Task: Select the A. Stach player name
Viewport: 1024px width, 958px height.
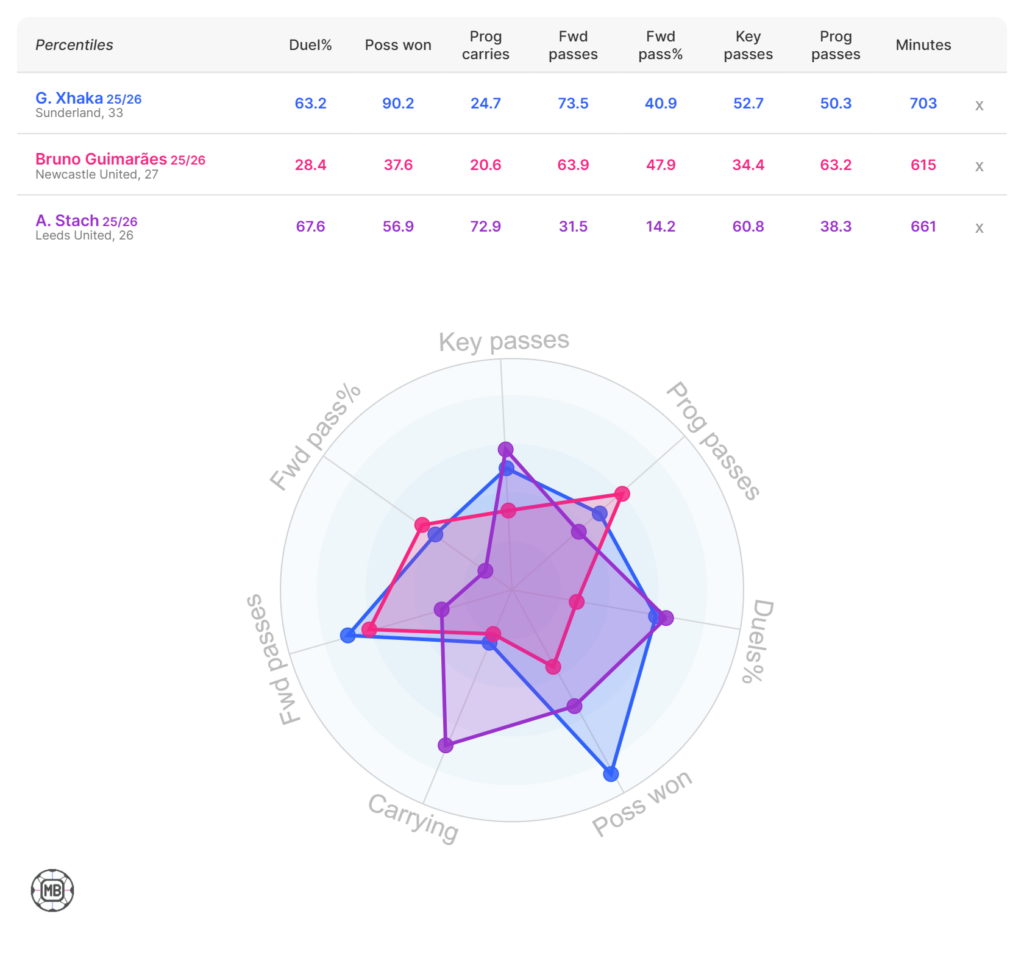Action: tap(67, 220)
